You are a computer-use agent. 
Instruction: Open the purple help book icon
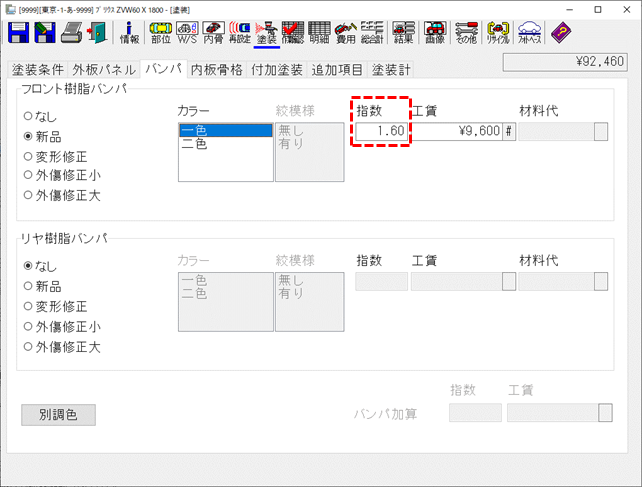pyautogui.click(x=562, y=34)
